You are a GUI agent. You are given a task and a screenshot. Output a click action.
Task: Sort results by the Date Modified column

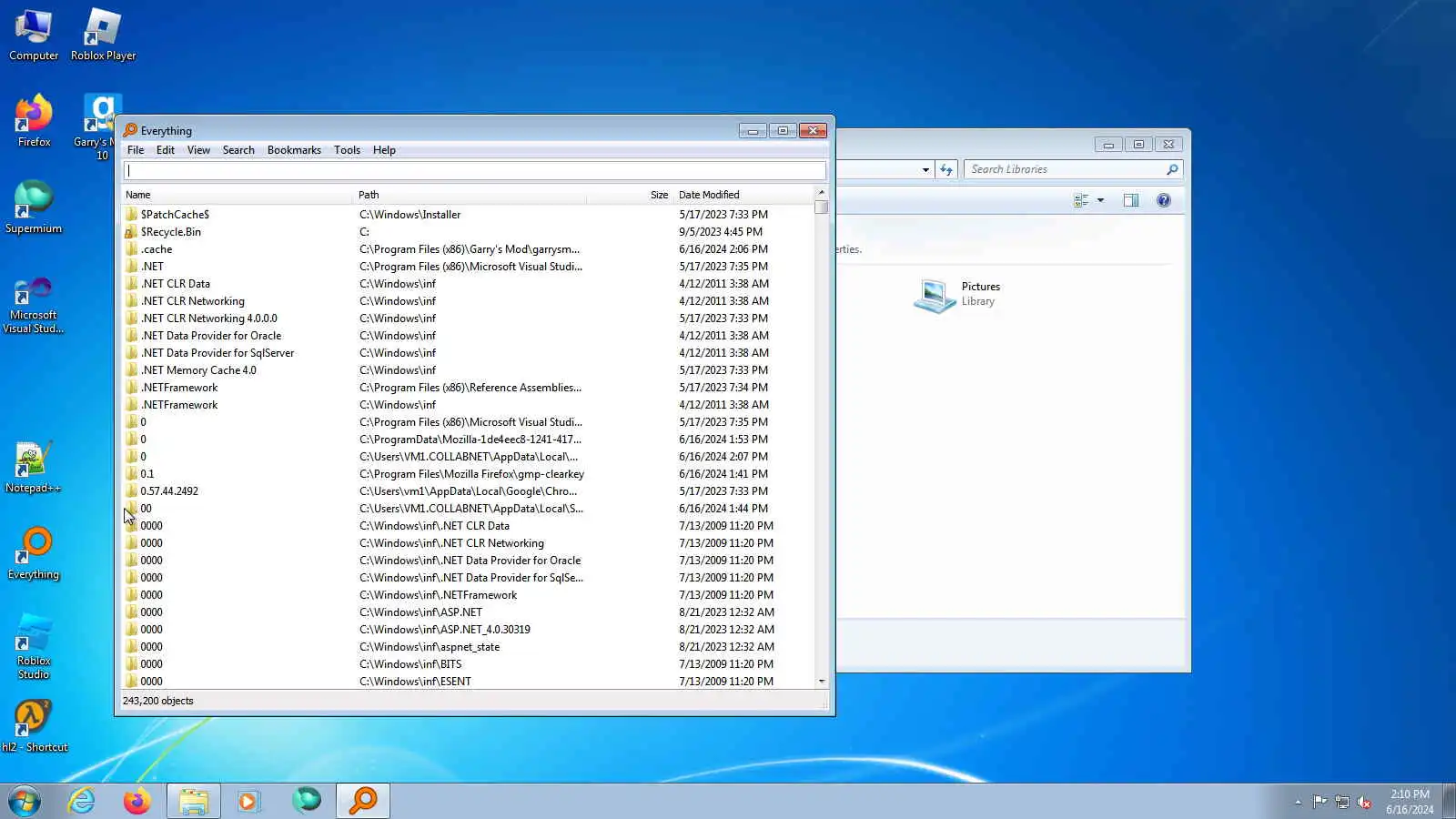(x=743, y=195)
